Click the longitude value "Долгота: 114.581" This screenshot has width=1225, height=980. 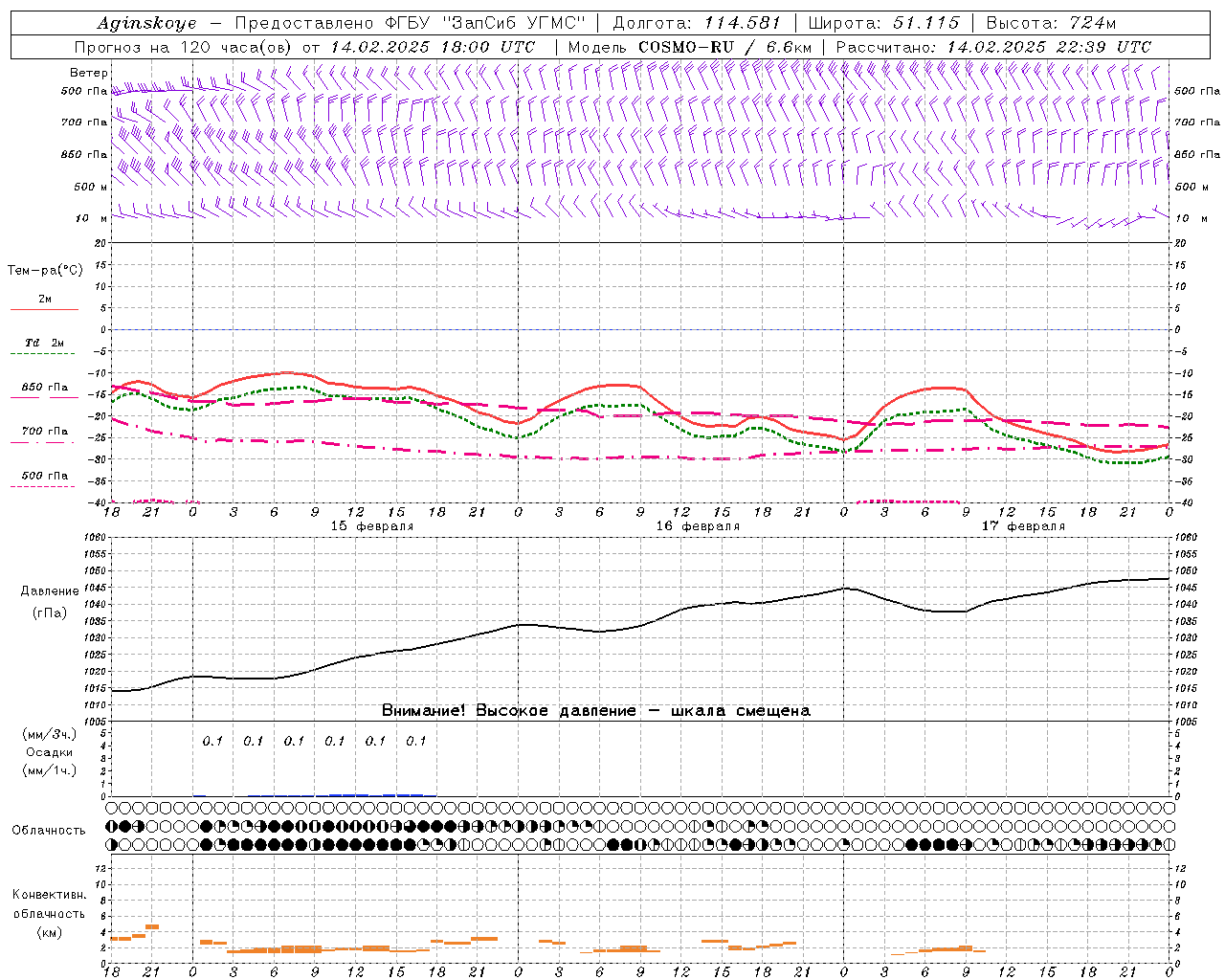(697, 23)
